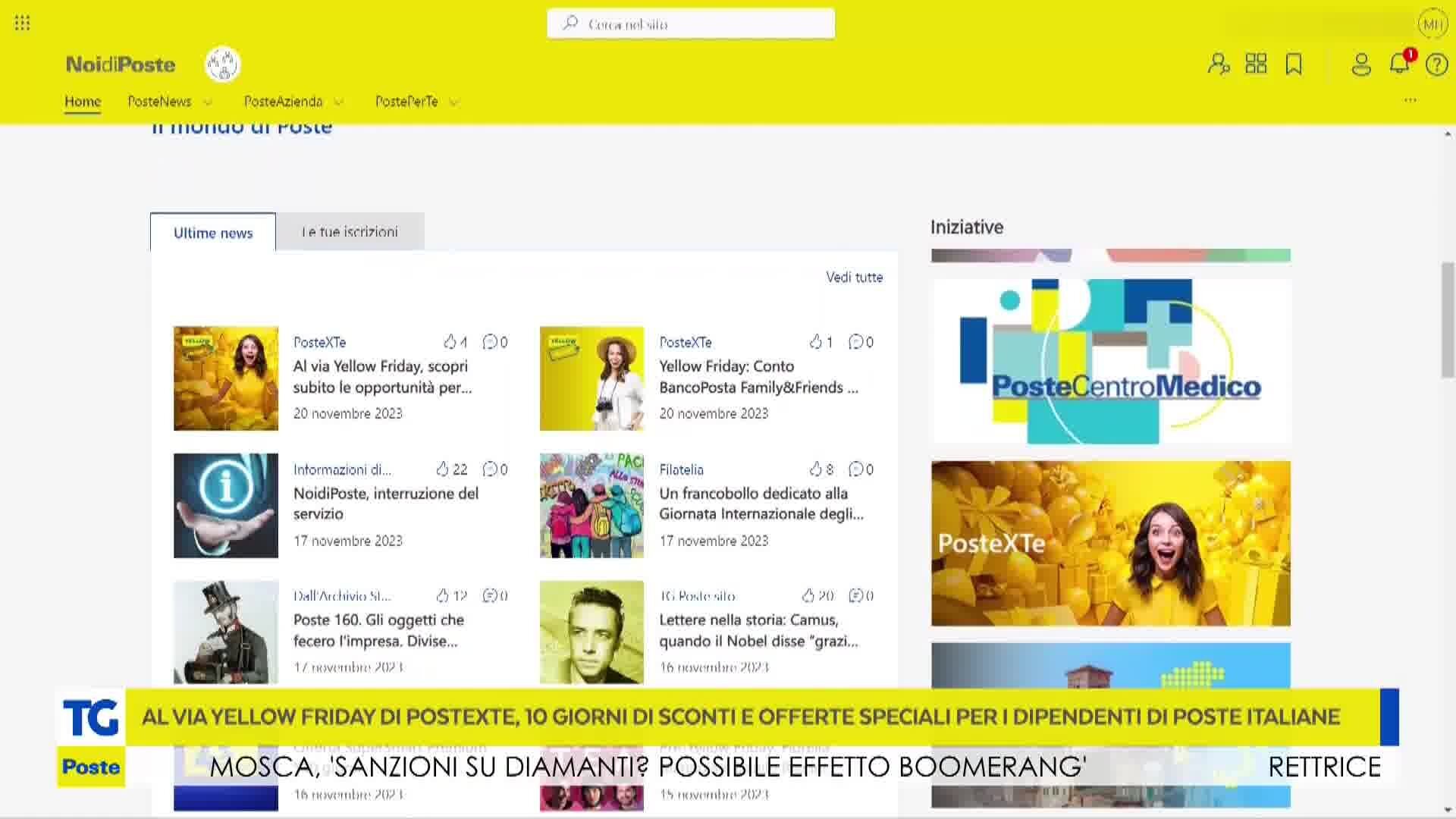Open the colorful backpacks stamp thumbnail
The image size is (1456, 819).
tap(591, 505)
